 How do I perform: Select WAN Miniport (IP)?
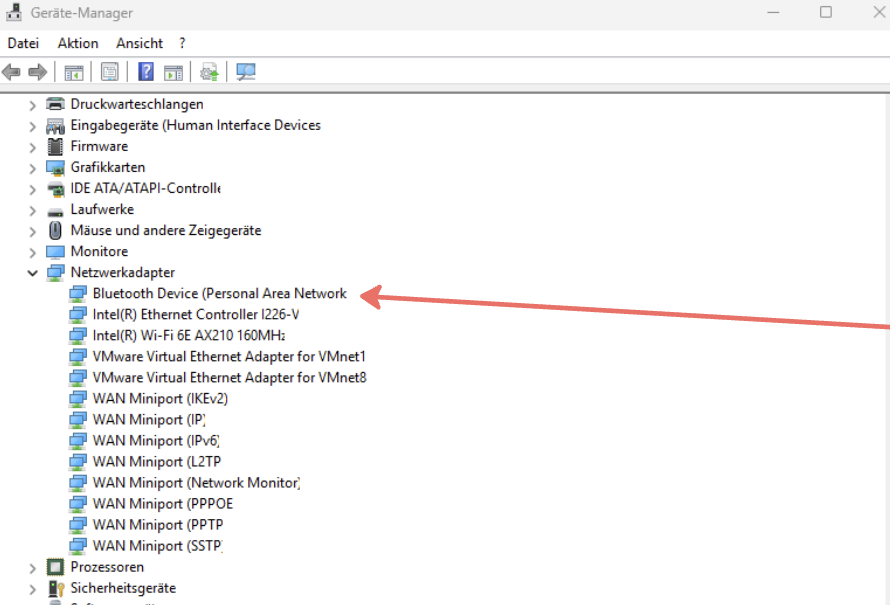(x=149, y=419)
